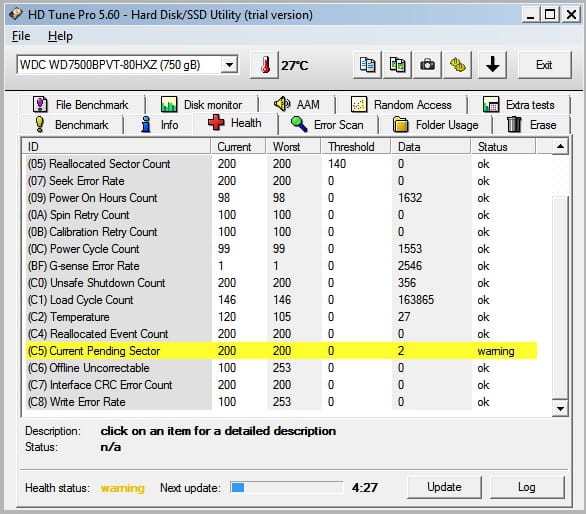Click the Exit button

(544, 65)
